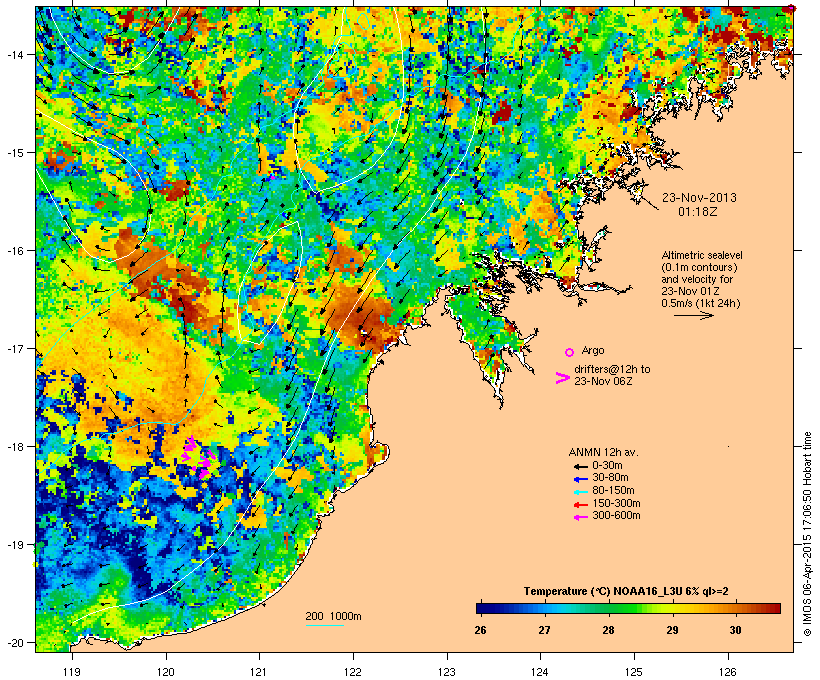
Task: Click the 'drifters@12h to' label
Action: point(612,369)
